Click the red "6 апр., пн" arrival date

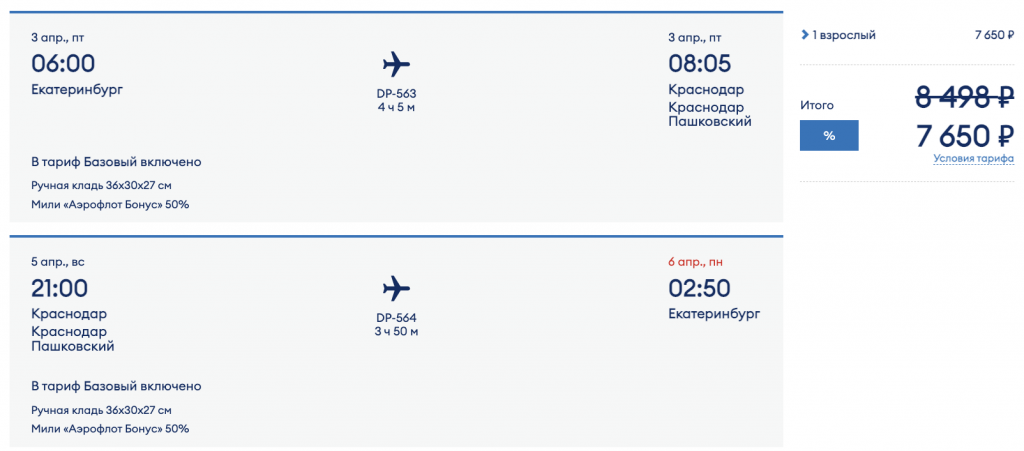click(x=695, y=262)
